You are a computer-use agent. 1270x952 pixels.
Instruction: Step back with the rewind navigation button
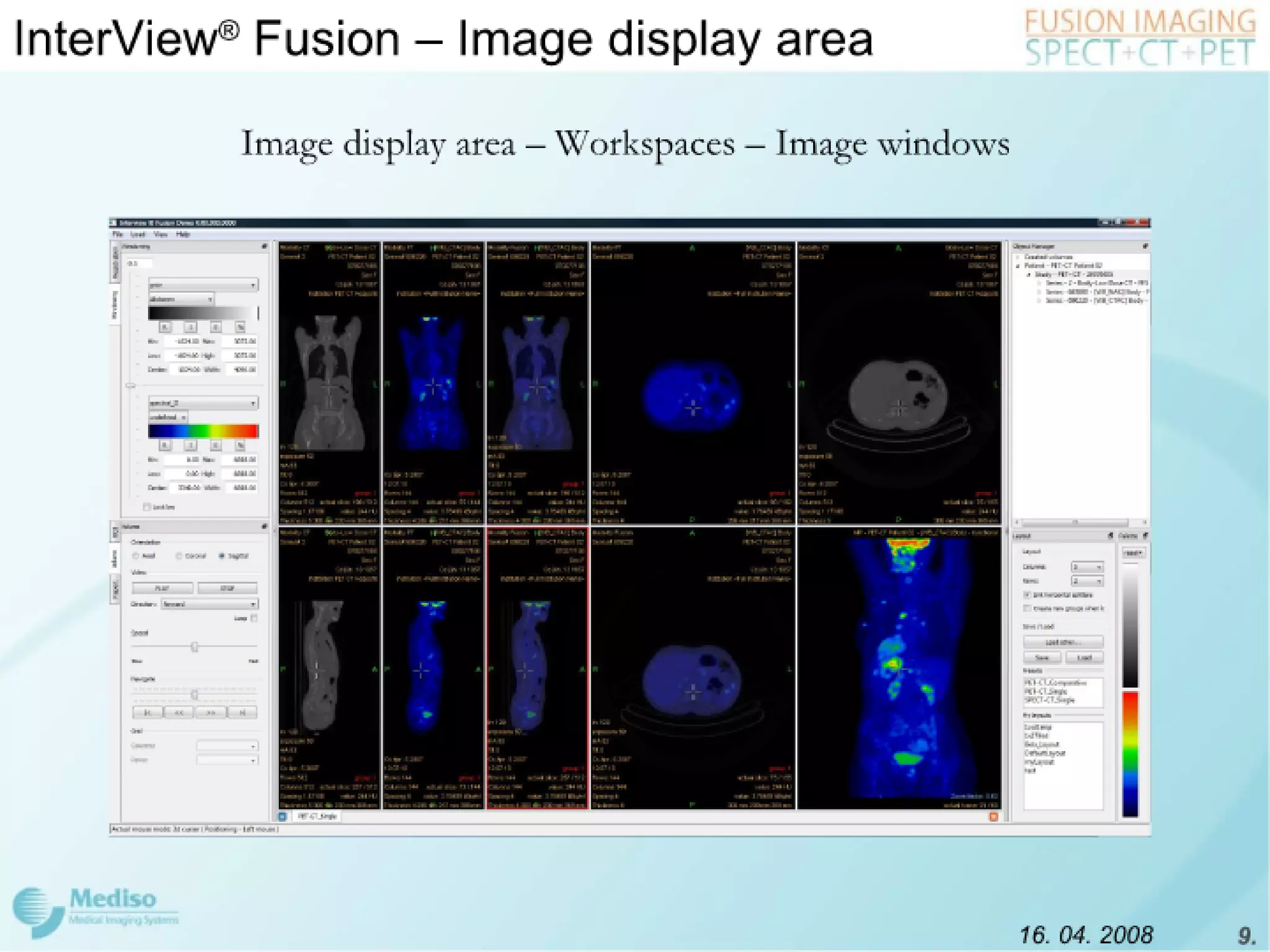tap(179, 713)
